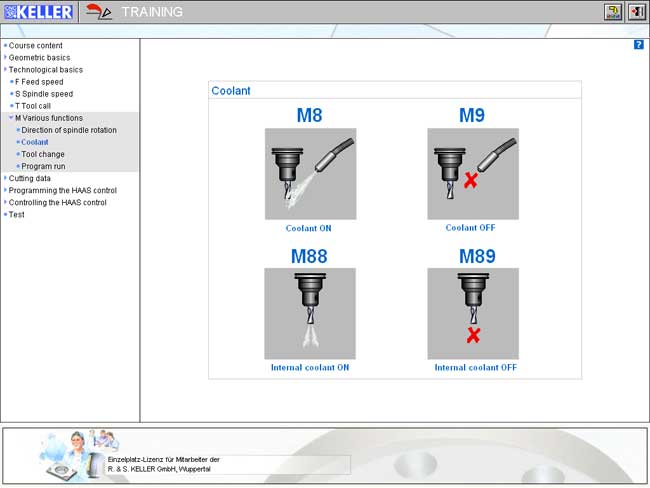Collapse the Technological basics section
Image resolution: width=650 pixels, height=488 pixels.
tap(46, 70)
